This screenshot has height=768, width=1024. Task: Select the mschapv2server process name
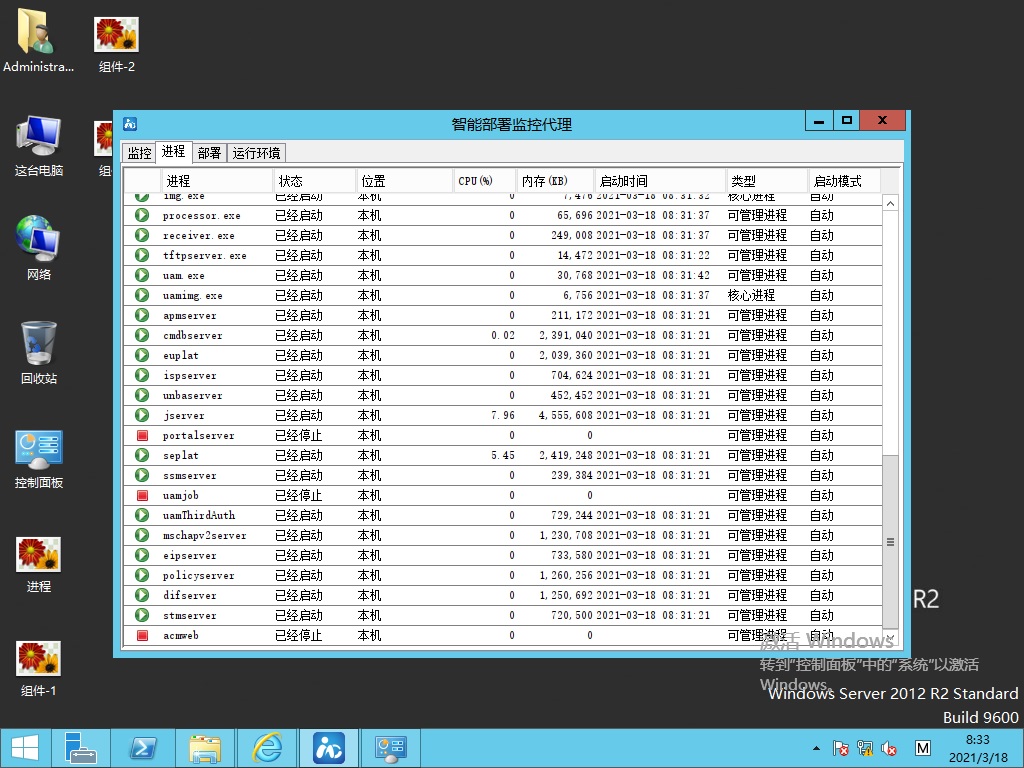204,535
